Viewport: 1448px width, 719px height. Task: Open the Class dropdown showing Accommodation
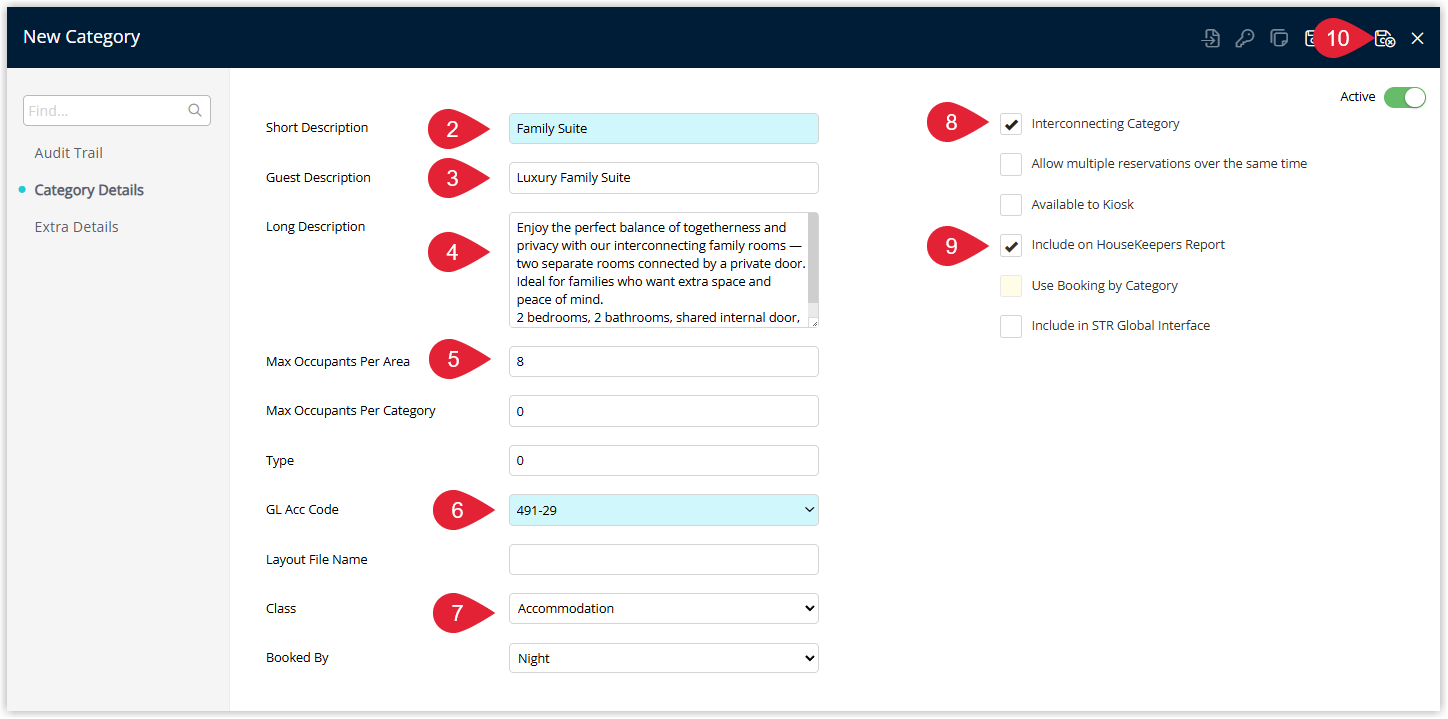pyautogui.click(x=664, y=609)
